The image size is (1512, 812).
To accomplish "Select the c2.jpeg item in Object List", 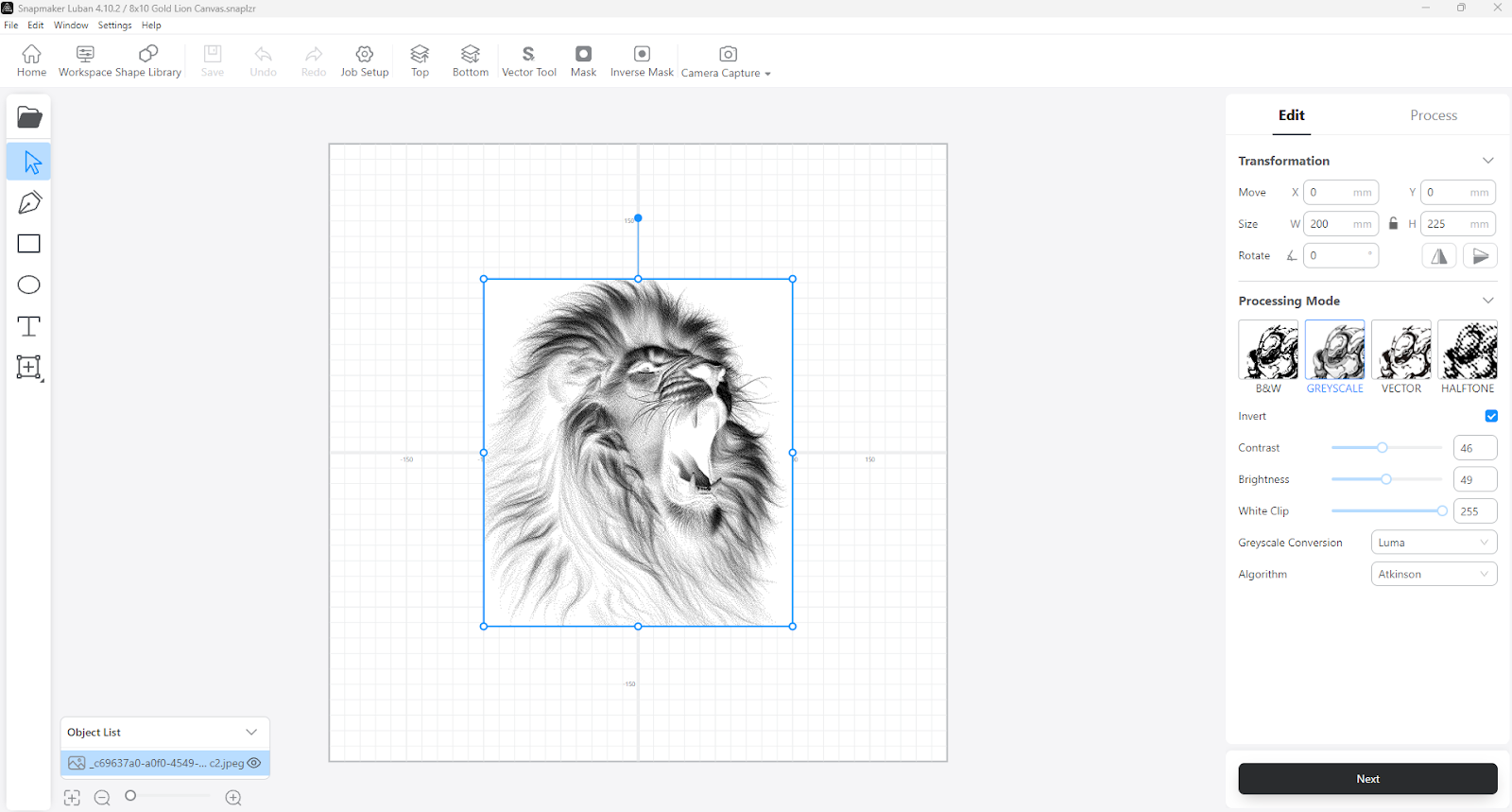I will click(165, 763).
